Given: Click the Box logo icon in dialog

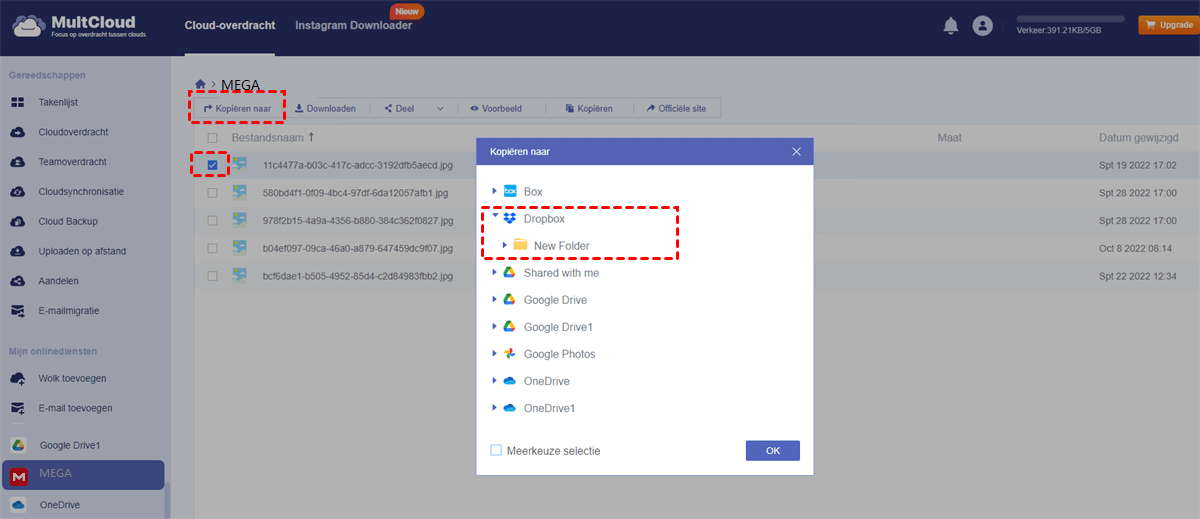Looking at the screenshot, I should coord(510,191).
